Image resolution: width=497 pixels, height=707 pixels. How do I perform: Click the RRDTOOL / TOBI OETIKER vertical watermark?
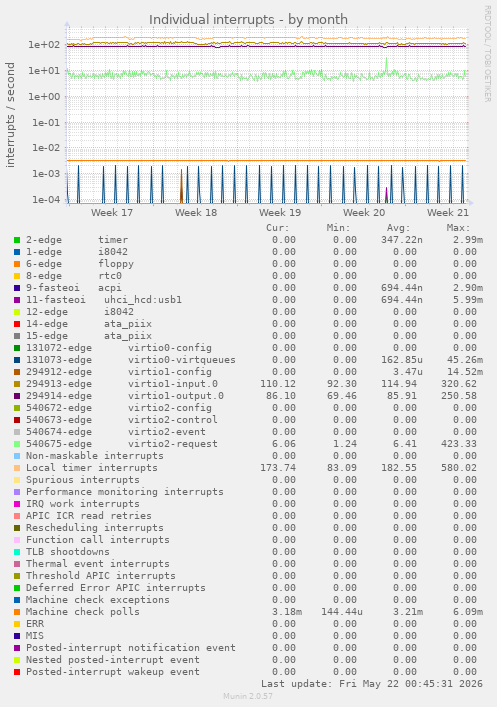pyautogui.click(x=487, y=54)
